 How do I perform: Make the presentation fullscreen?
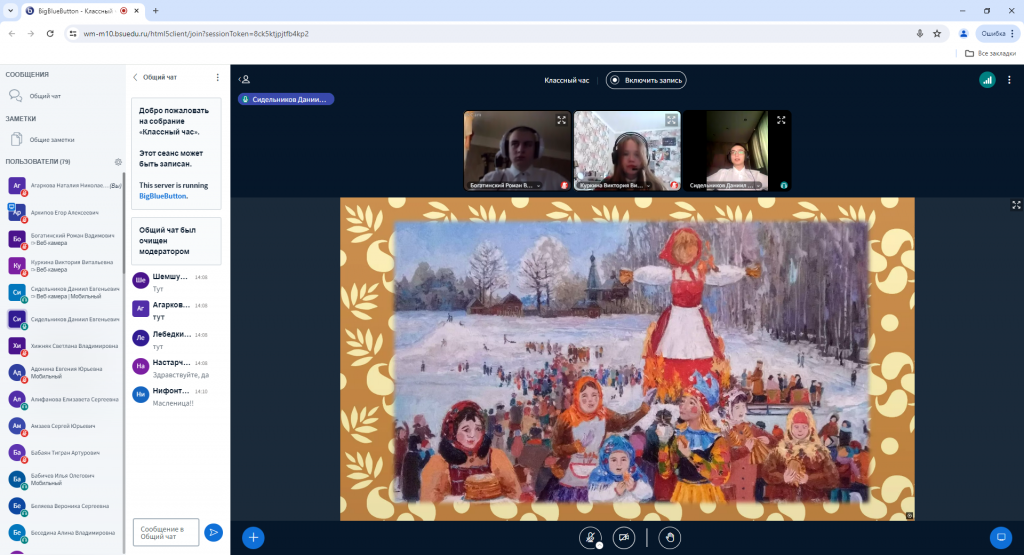pyautogui.click(x=1016, y=205)
